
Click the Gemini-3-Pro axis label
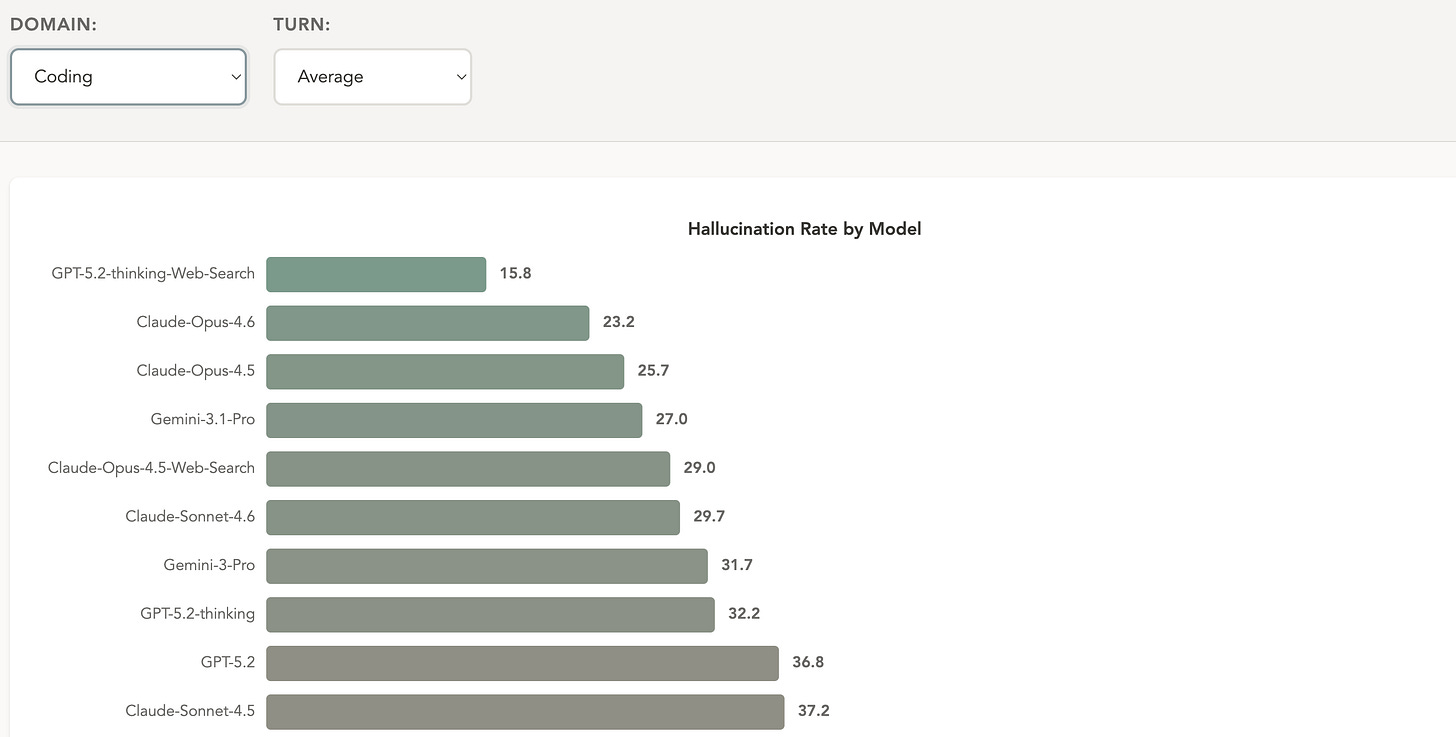coord(209,565)
